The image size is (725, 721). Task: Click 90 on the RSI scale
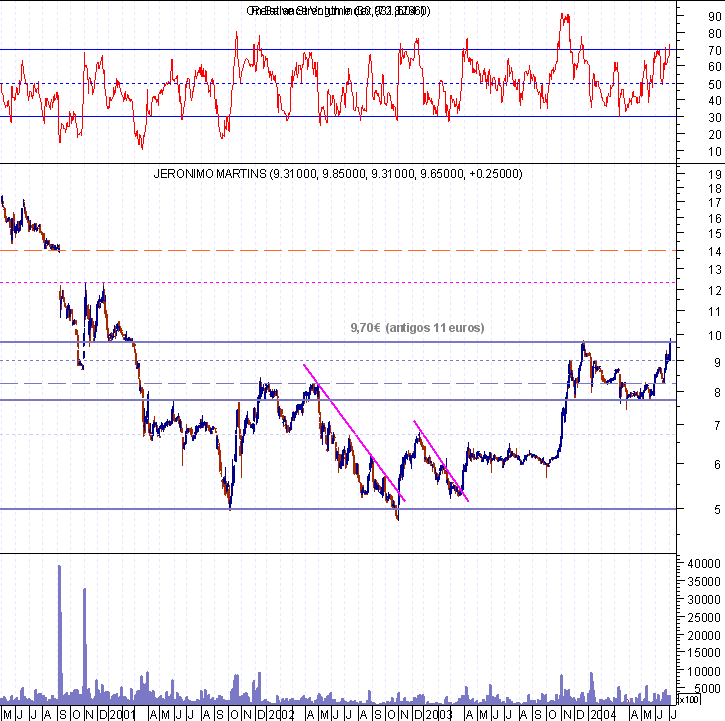[714, 17]
